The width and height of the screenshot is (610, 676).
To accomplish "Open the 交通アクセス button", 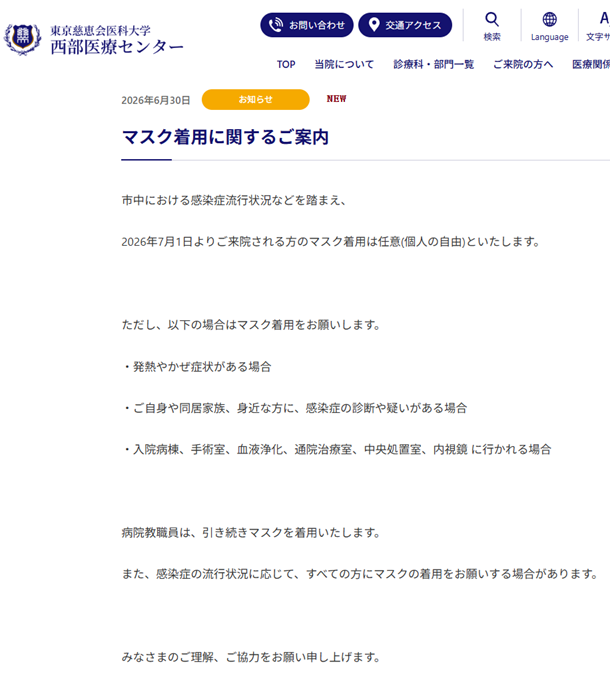I will [405, 25].
